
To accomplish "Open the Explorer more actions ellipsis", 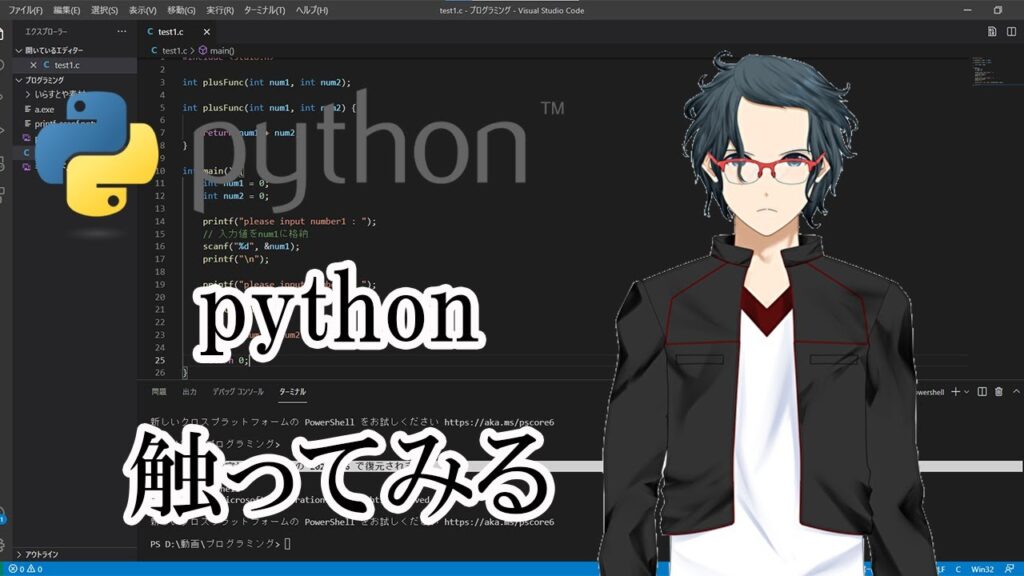I will [x=122, y=31].
